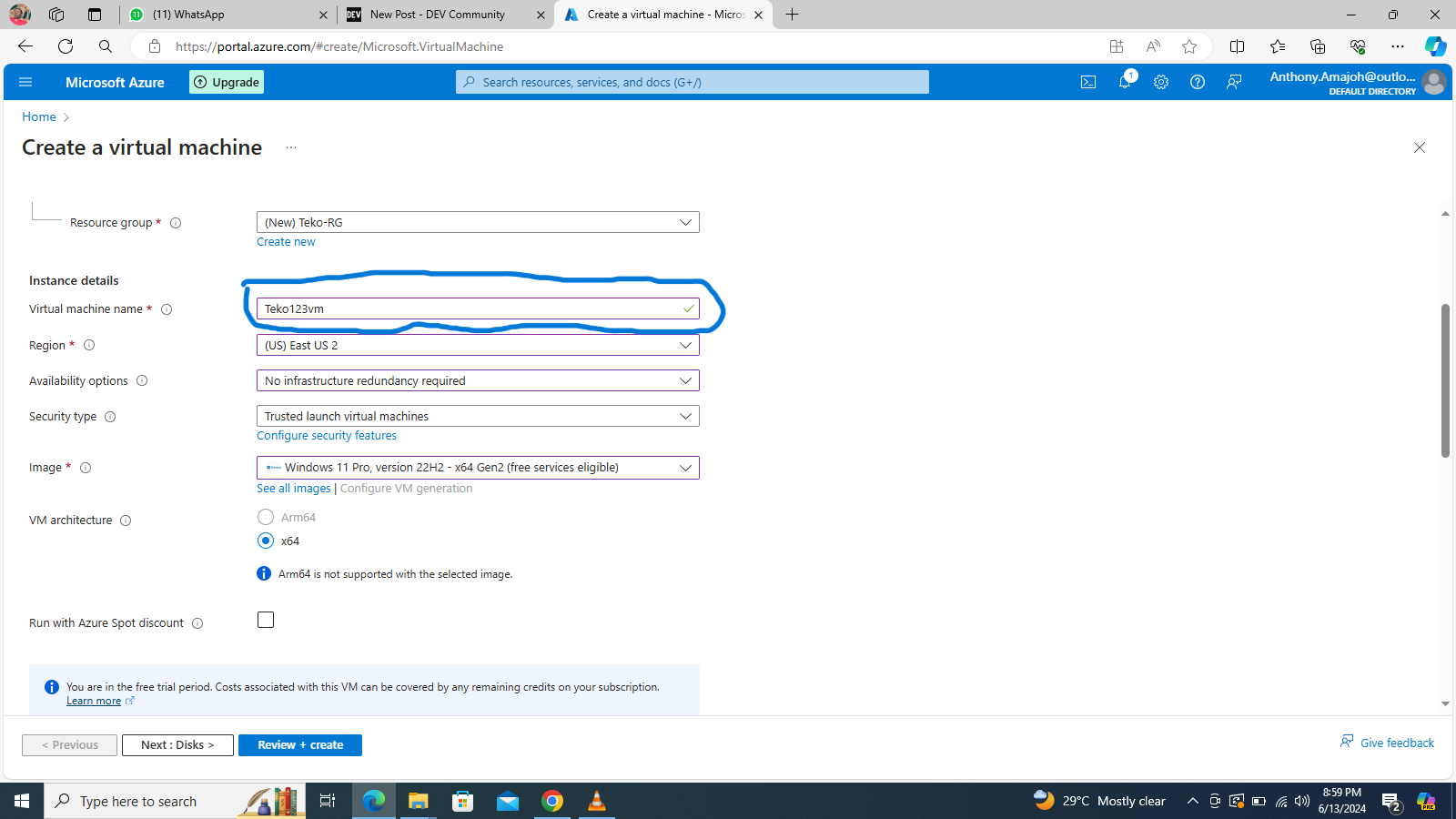Add this page to favorites

[1189, 46]
